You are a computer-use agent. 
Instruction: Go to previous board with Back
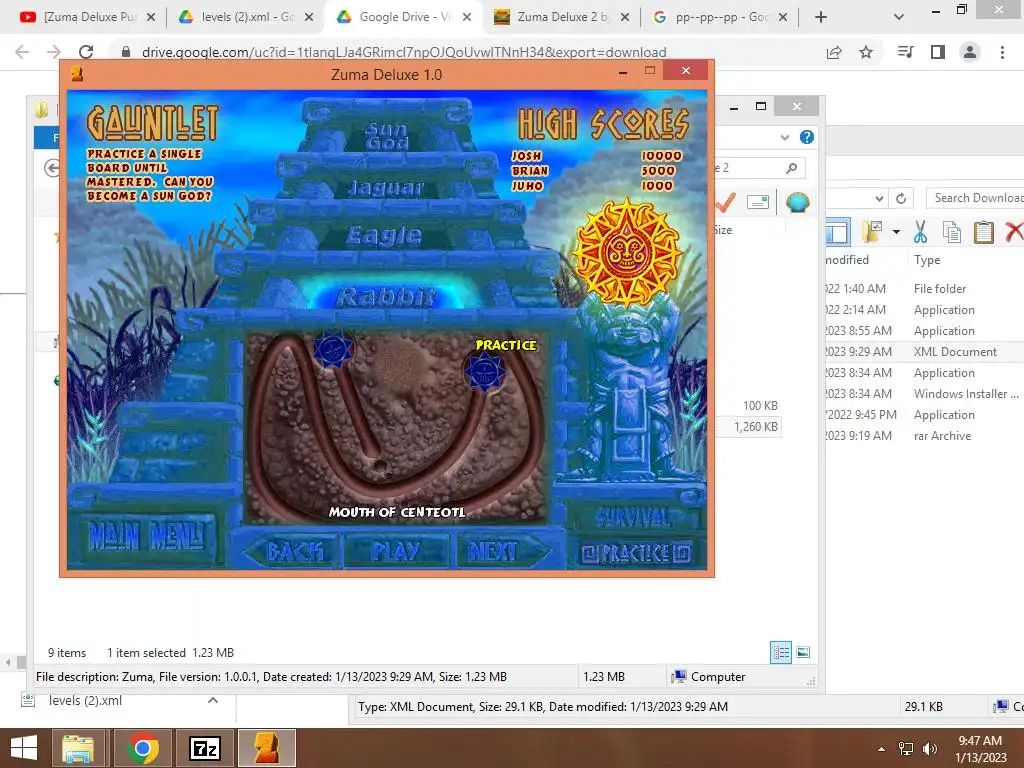pos(292,551)
